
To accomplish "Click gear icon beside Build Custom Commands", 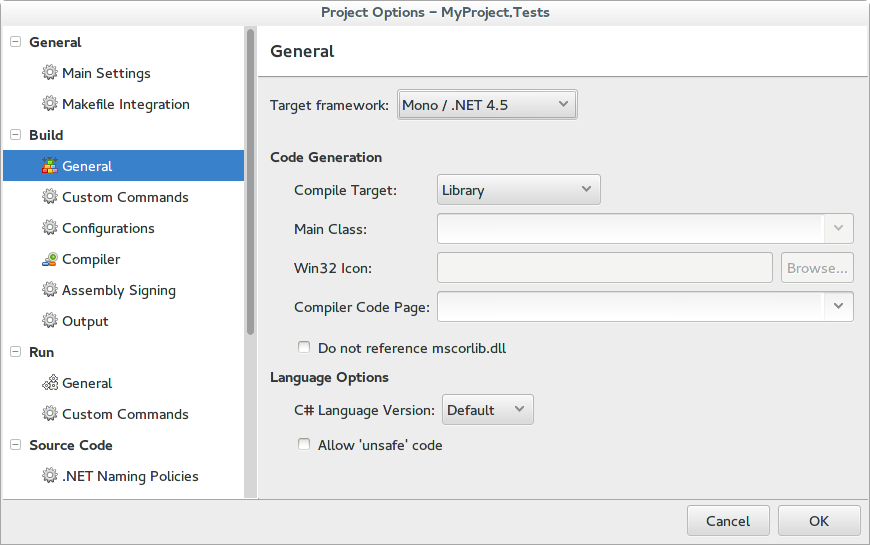I will [x=50, y=196].
